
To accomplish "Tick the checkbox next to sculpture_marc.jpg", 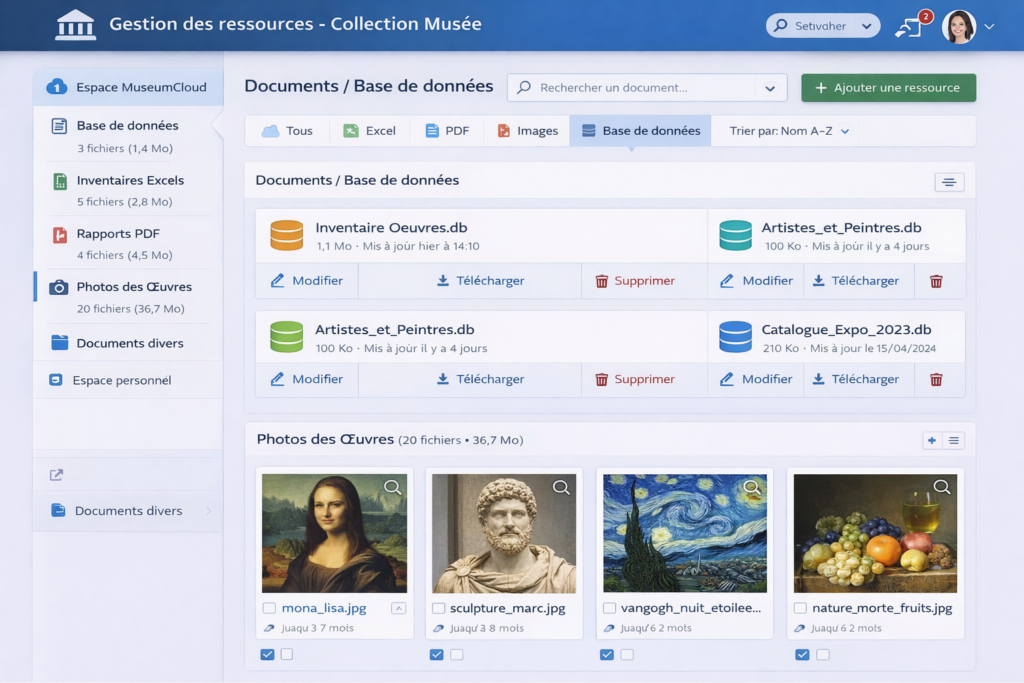I will [438, 608].
